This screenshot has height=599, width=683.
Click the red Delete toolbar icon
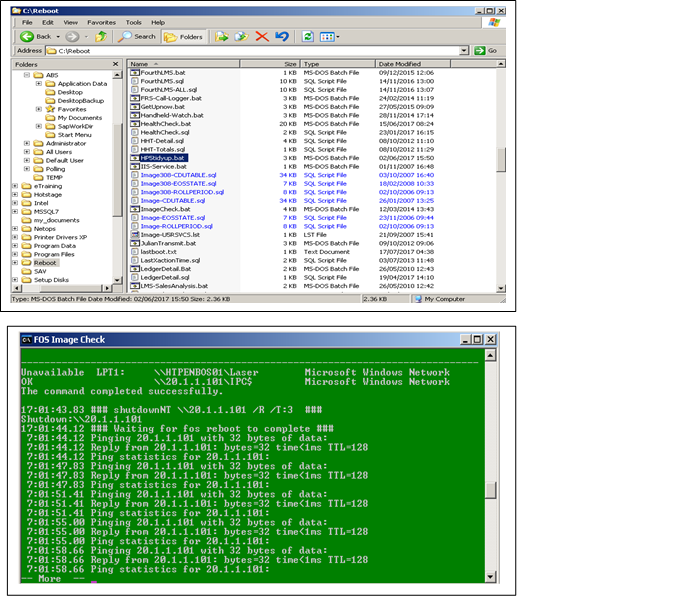click(261, 36)
